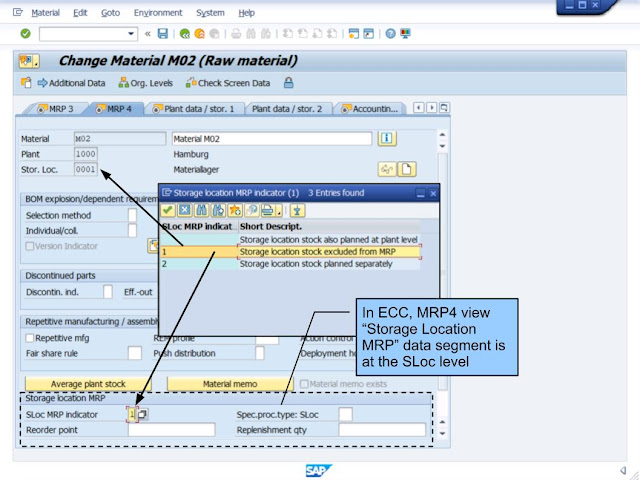Click the Material memo button
The width and height of the screenshot is (640, 480).
tap(230, 384)
